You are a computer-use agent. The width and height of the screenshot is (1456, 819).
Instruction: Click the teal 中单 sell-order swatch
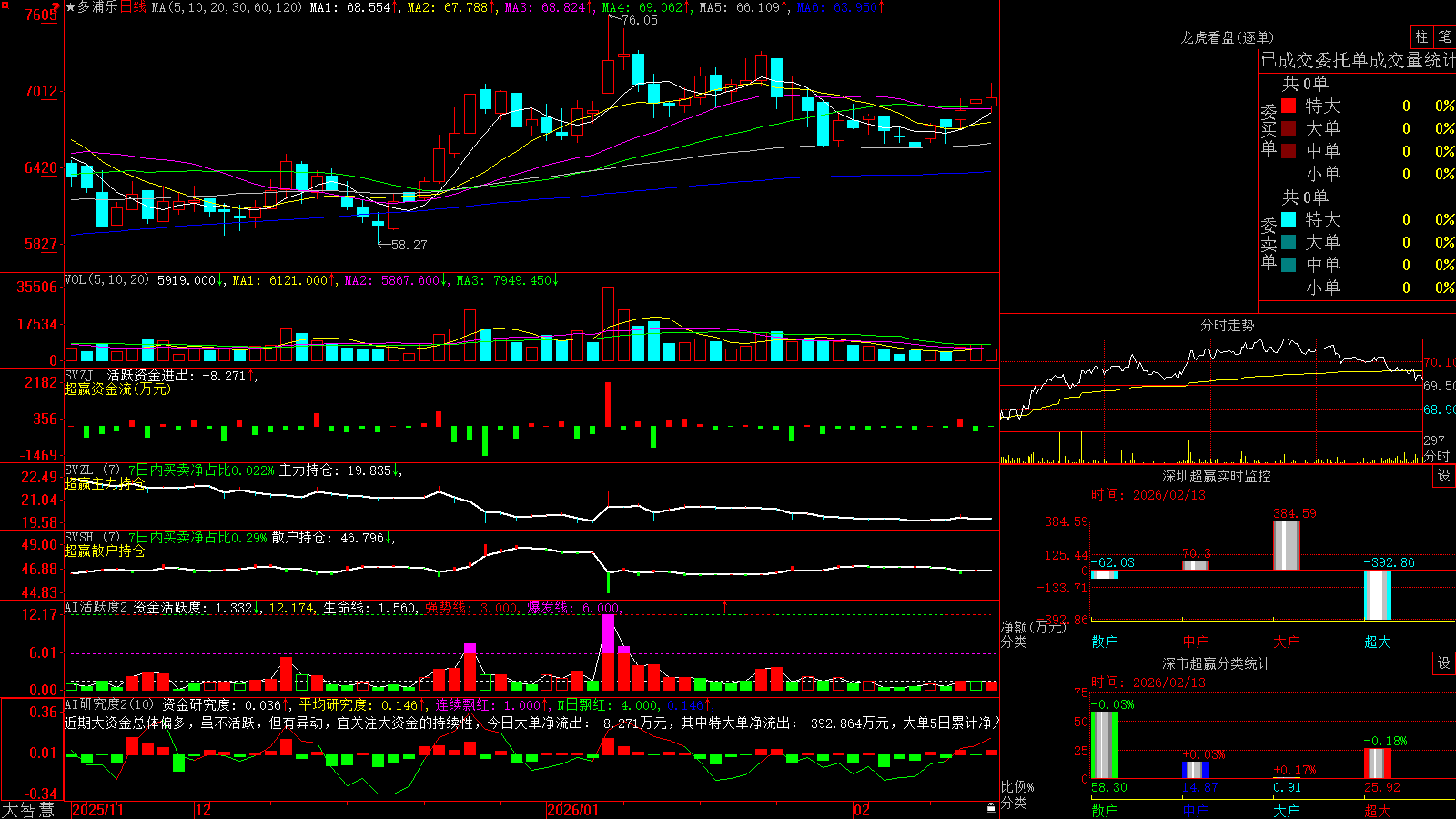coord(1289,265)
